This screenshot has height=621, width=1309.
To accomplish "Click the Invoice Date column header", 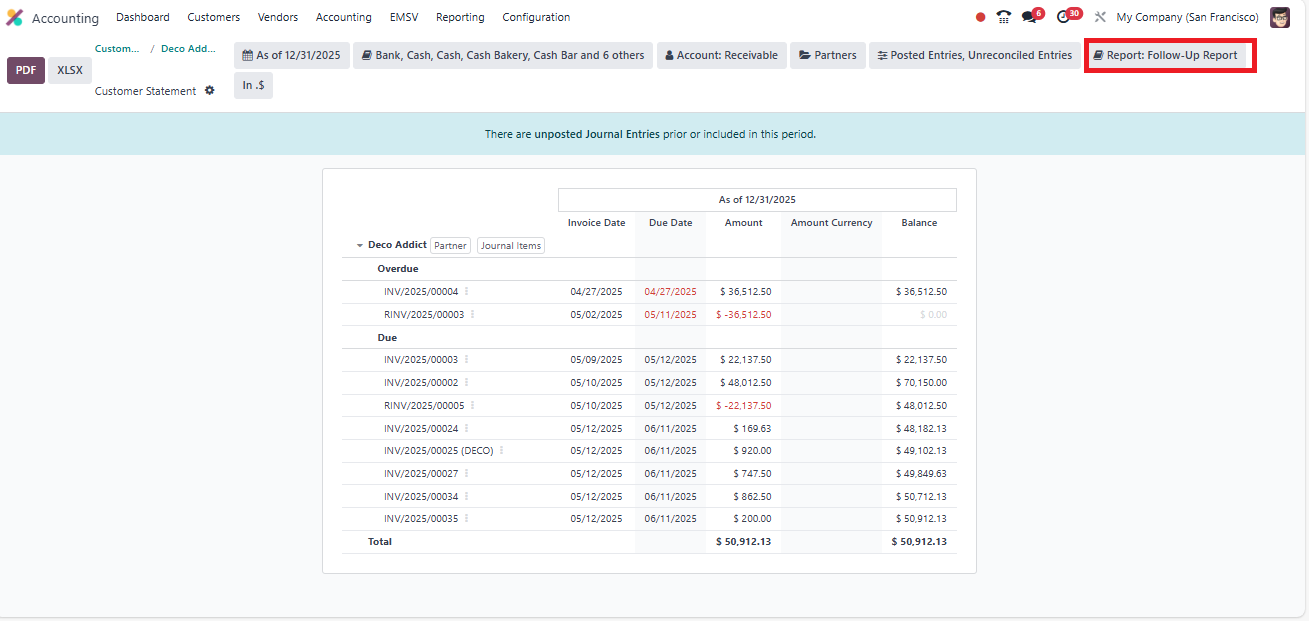I will pyautogui.click(x=597, y=223).
